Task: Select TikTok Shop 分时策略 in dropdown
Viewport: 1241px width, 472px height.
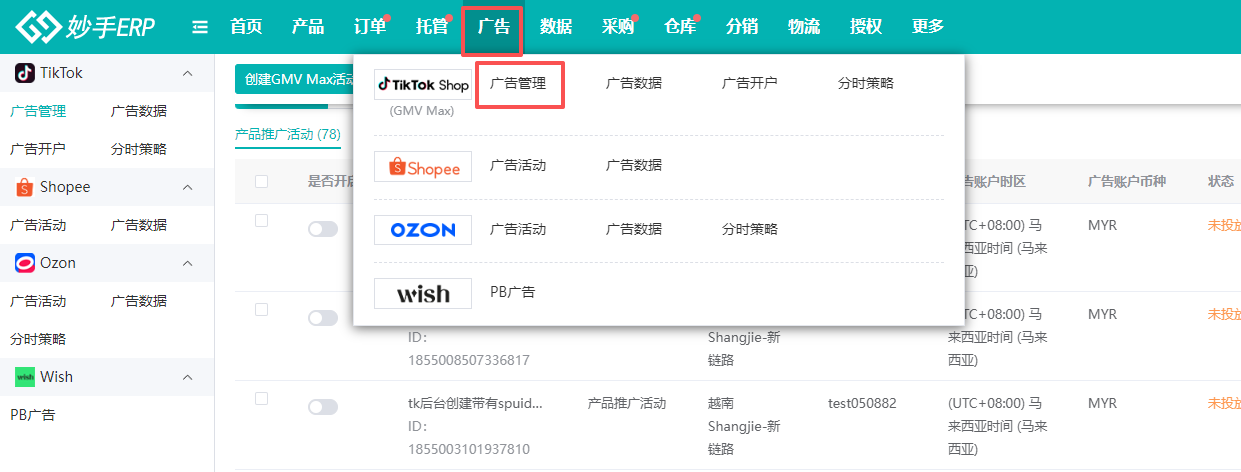Action: click(866, 84)
